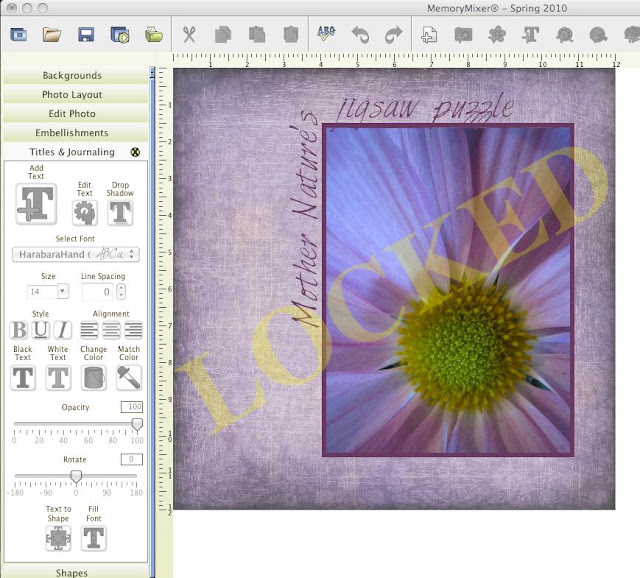
Task: Click the undo arrow in toolbar
Action: point(360,35)
